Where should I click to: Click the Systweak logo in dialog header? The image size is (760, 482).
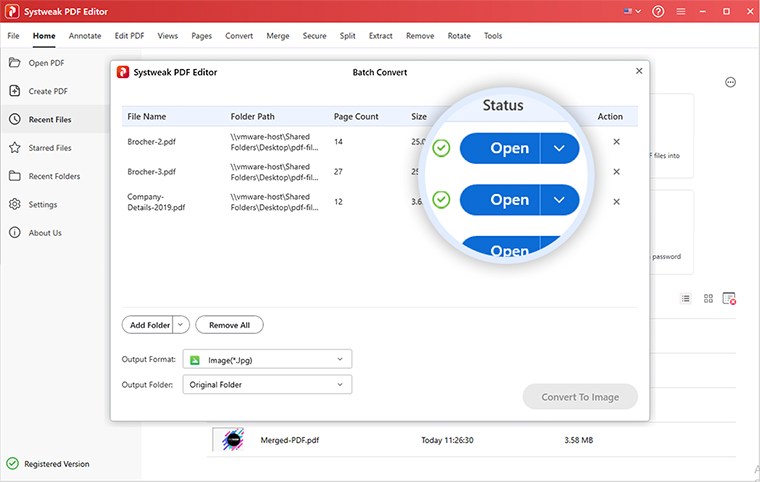(123, 72)
